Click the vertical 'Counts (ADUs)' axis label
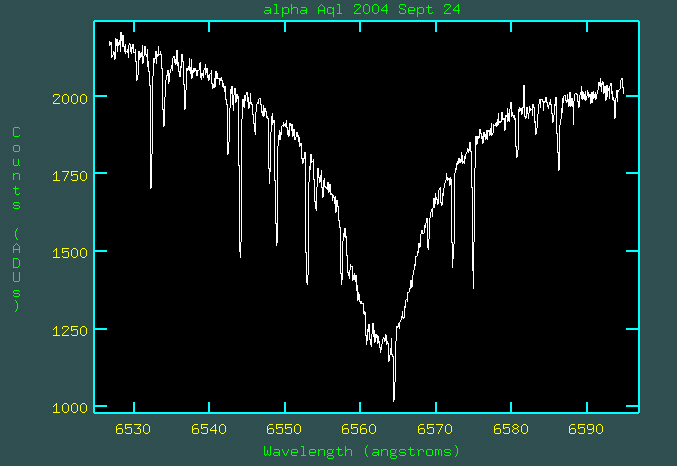 (x=16, y=219)
